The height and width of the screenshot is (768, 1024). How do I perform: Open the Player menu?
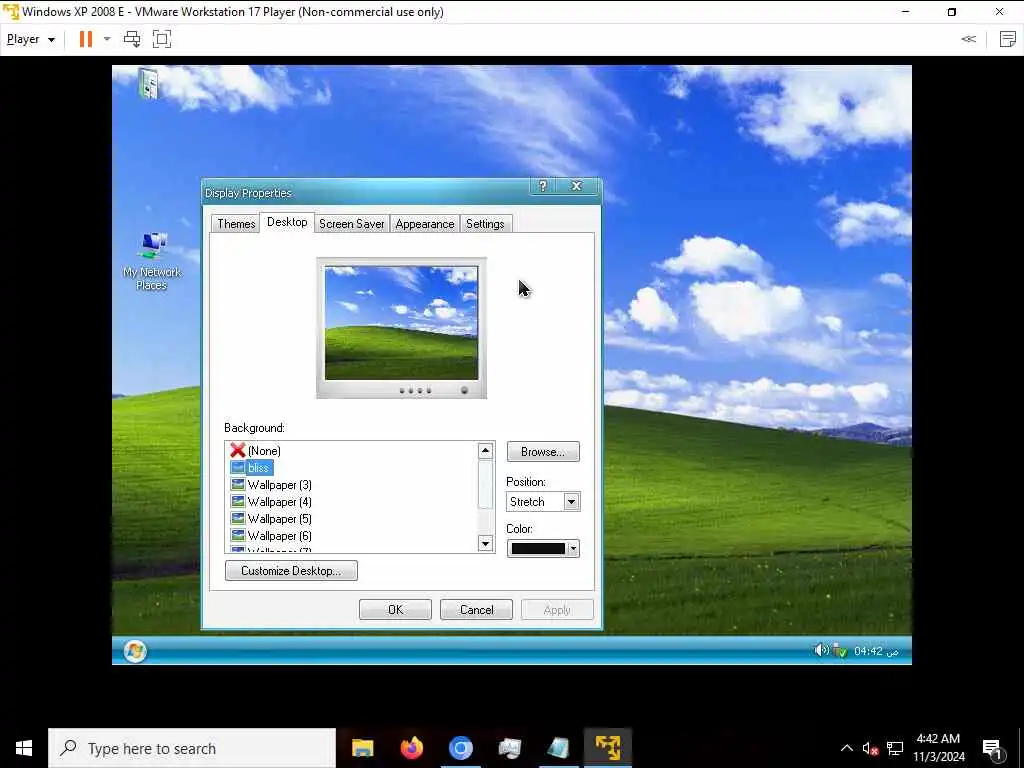[x=30, y=39]
